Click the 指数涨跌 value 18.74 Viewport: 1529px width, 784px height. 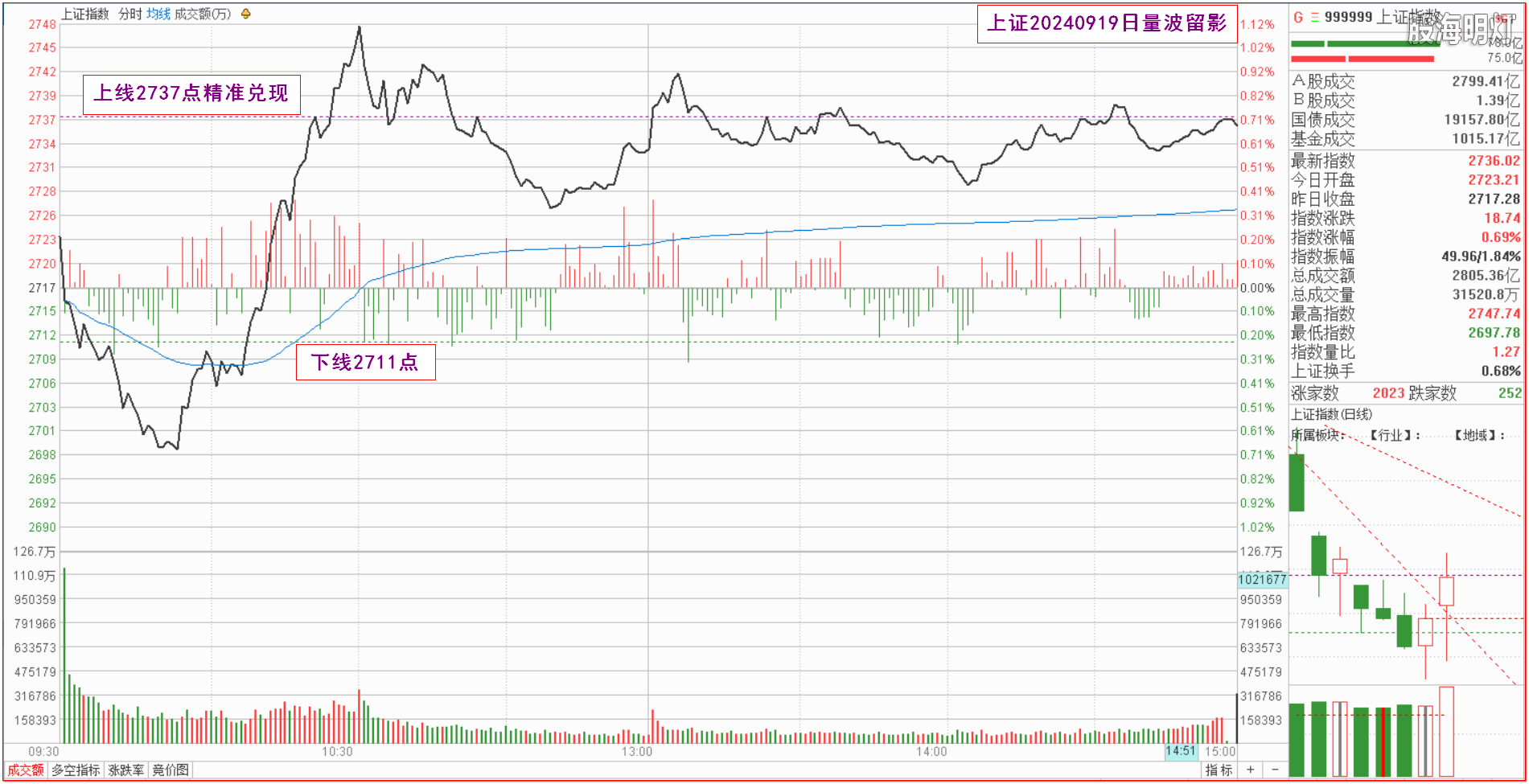[x=1502, y=218]
